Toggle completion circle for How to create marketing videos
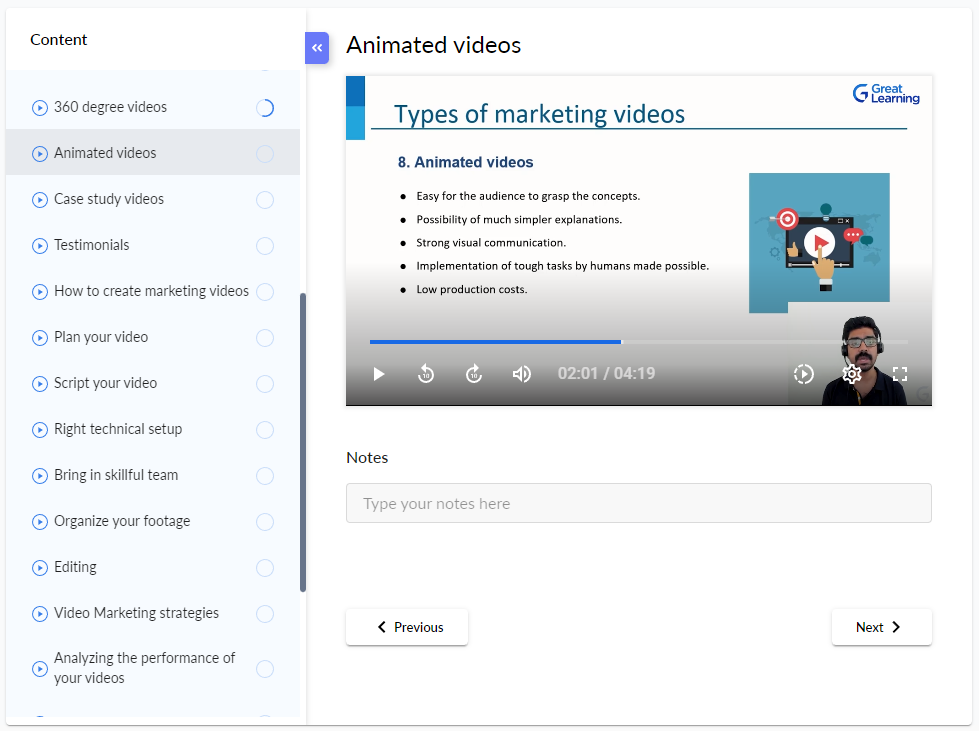The image size is (979, 731). (x=265, y=292)
